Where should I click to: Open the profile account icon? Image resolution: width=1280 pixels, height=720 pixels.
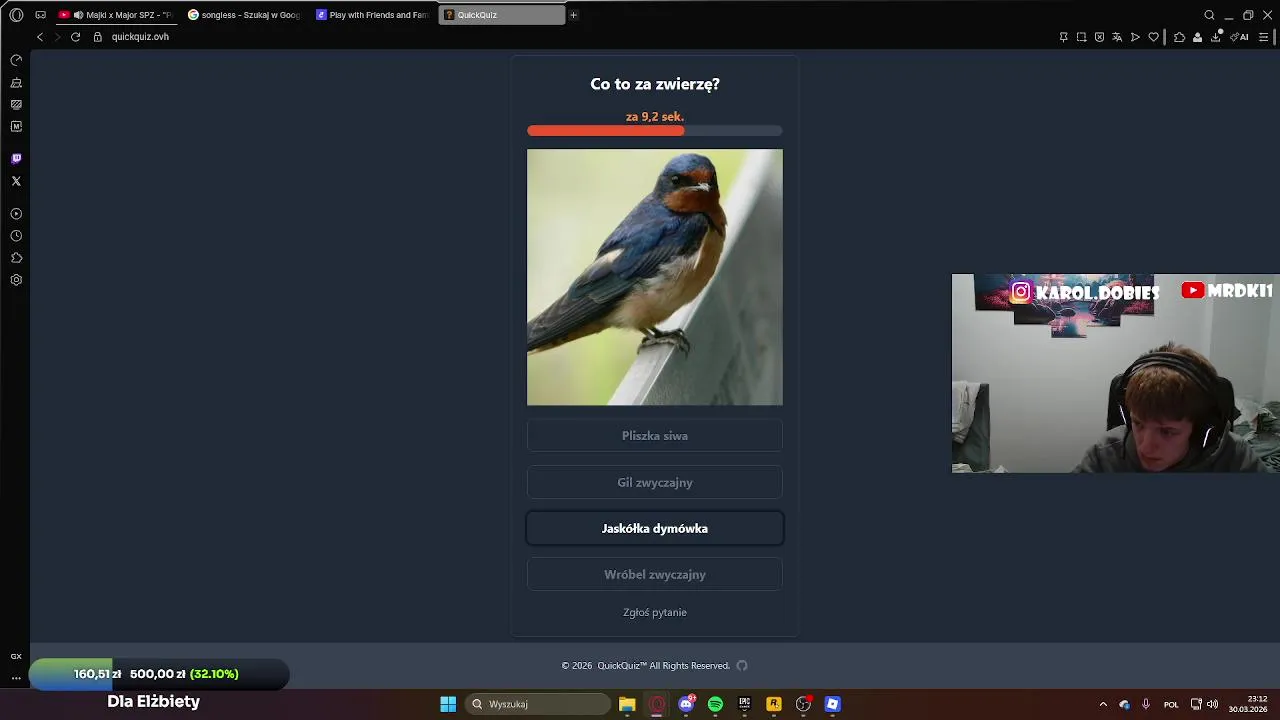click(x=1197, y=37)
